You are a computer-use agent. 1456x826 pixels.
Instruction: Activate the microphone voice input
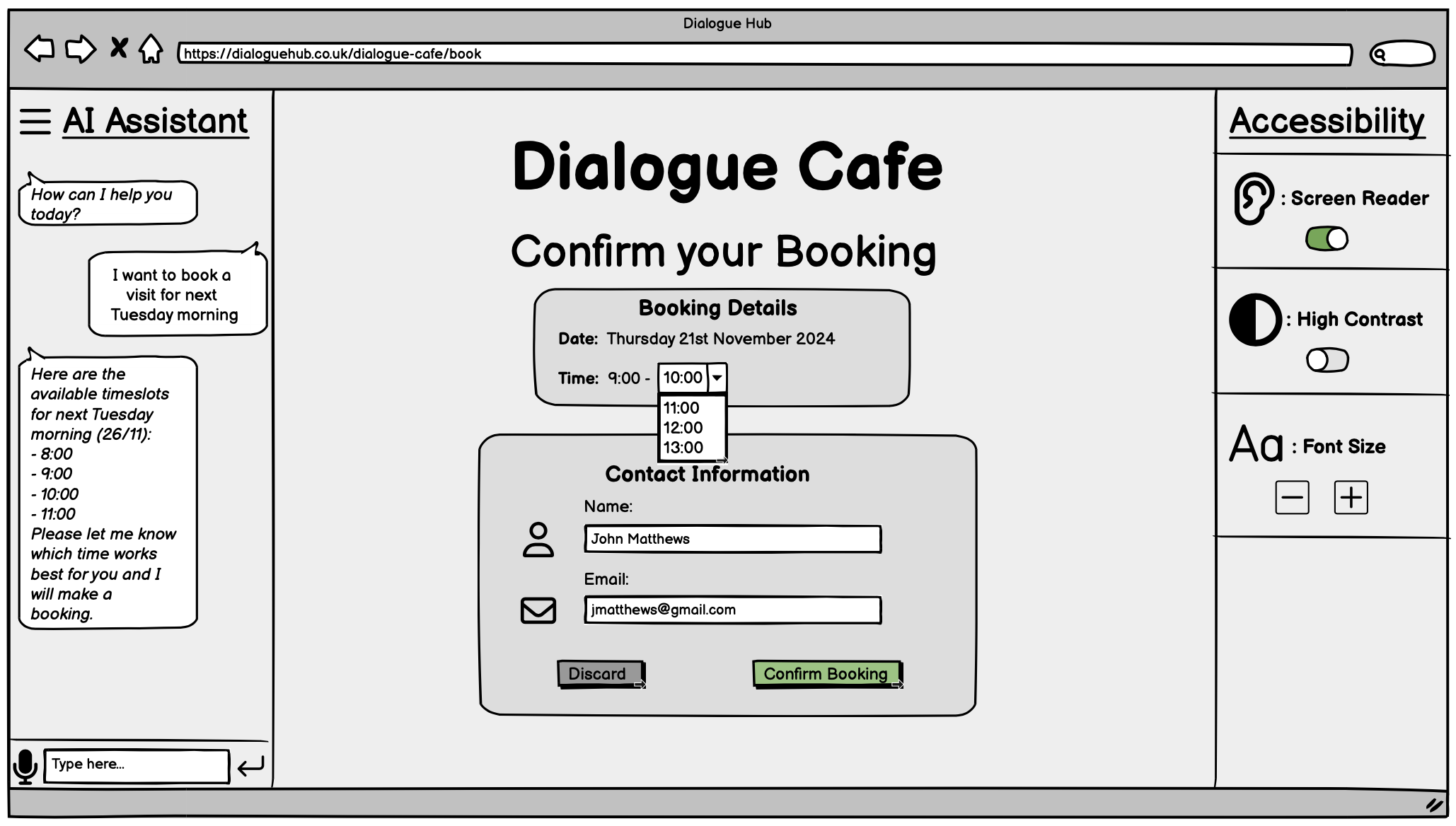[25, 766]
